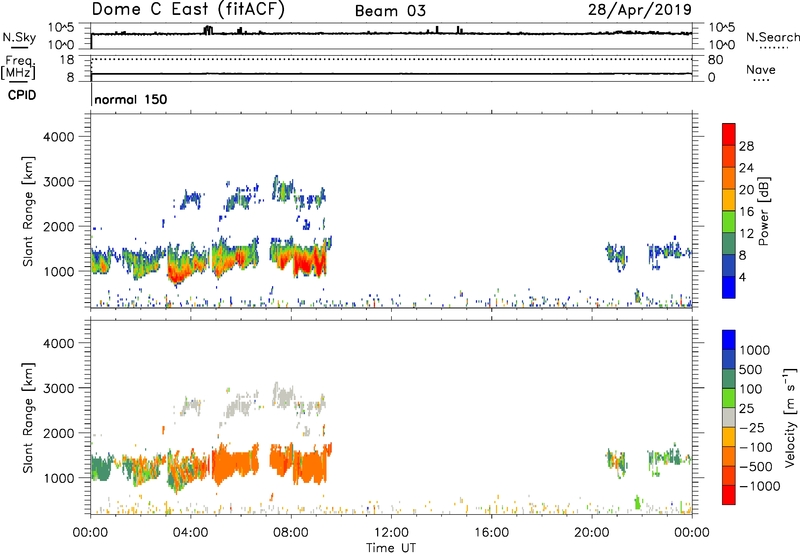Click the date '28/Apr/2019'
The height and width of the screenshot is (554, 800).
pyautogui.click(x=640, y=10)
